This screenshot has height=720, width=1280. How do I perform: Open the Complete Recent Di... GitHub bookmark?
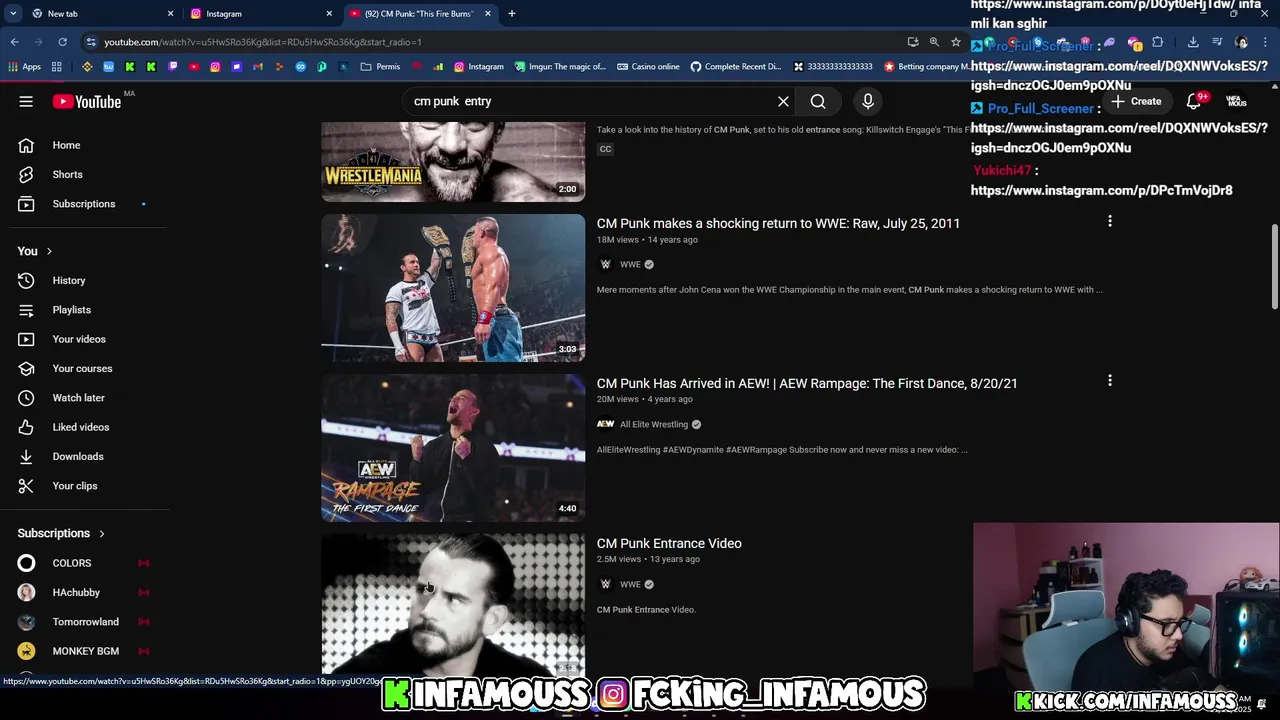coord(735,67)
